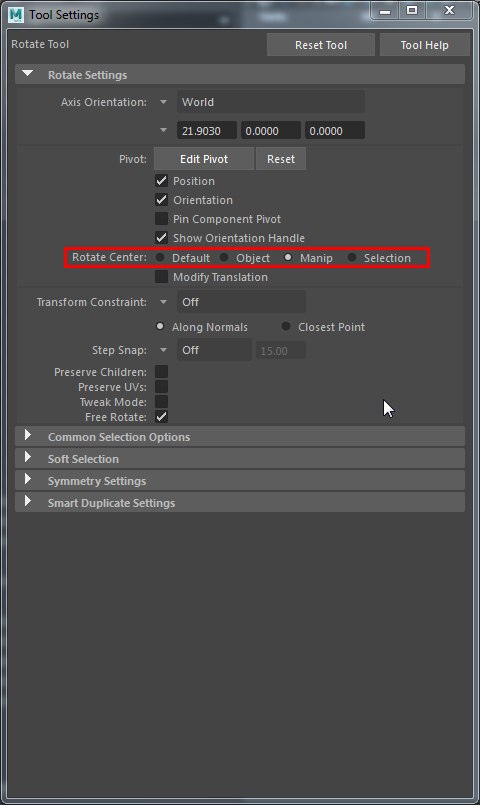Click arrow beside Step Snap label
Image resolution: width=480 pixels, height=805 pixels.
click(163, 350)
